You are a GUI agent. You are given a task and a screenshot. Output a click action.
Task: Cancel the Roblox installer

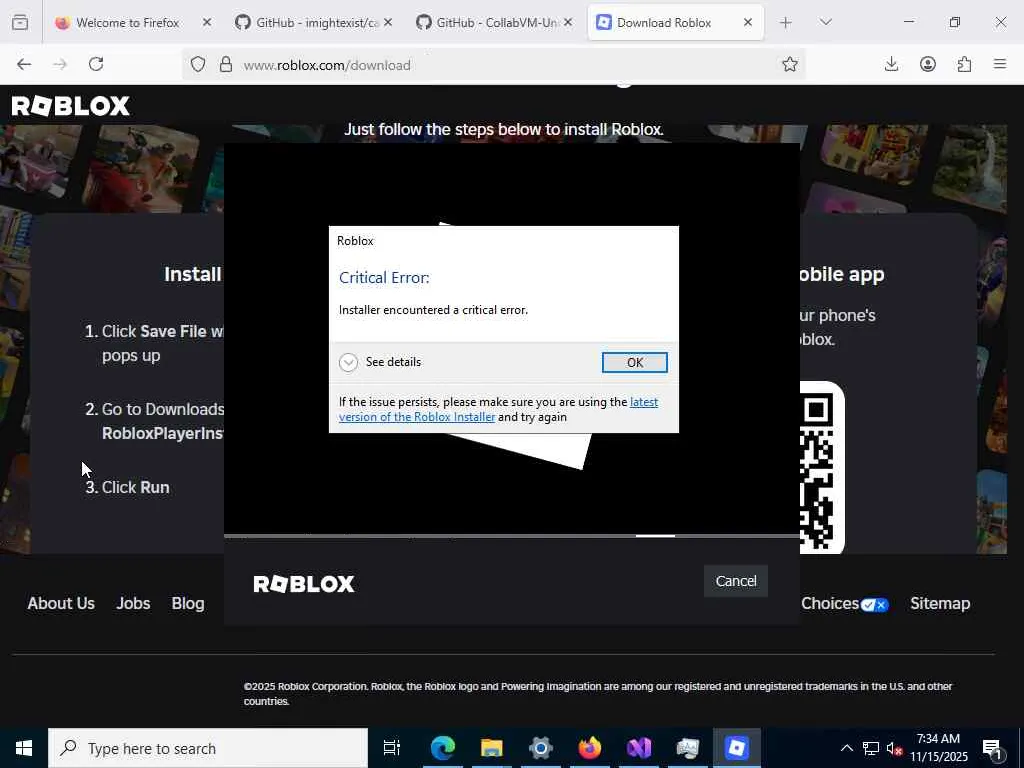[735, 581]
